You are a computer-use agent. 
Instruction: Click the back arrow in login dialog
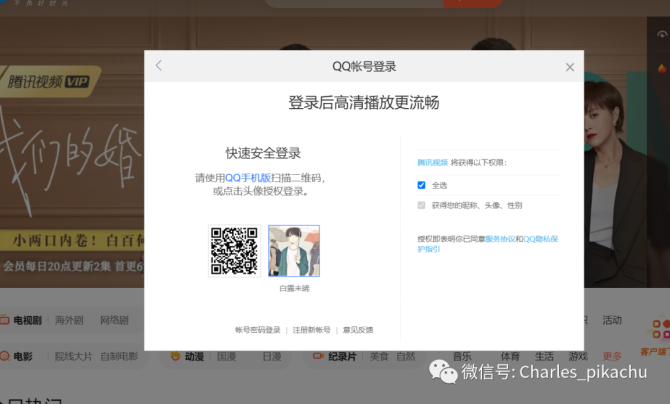click(159, 66)
